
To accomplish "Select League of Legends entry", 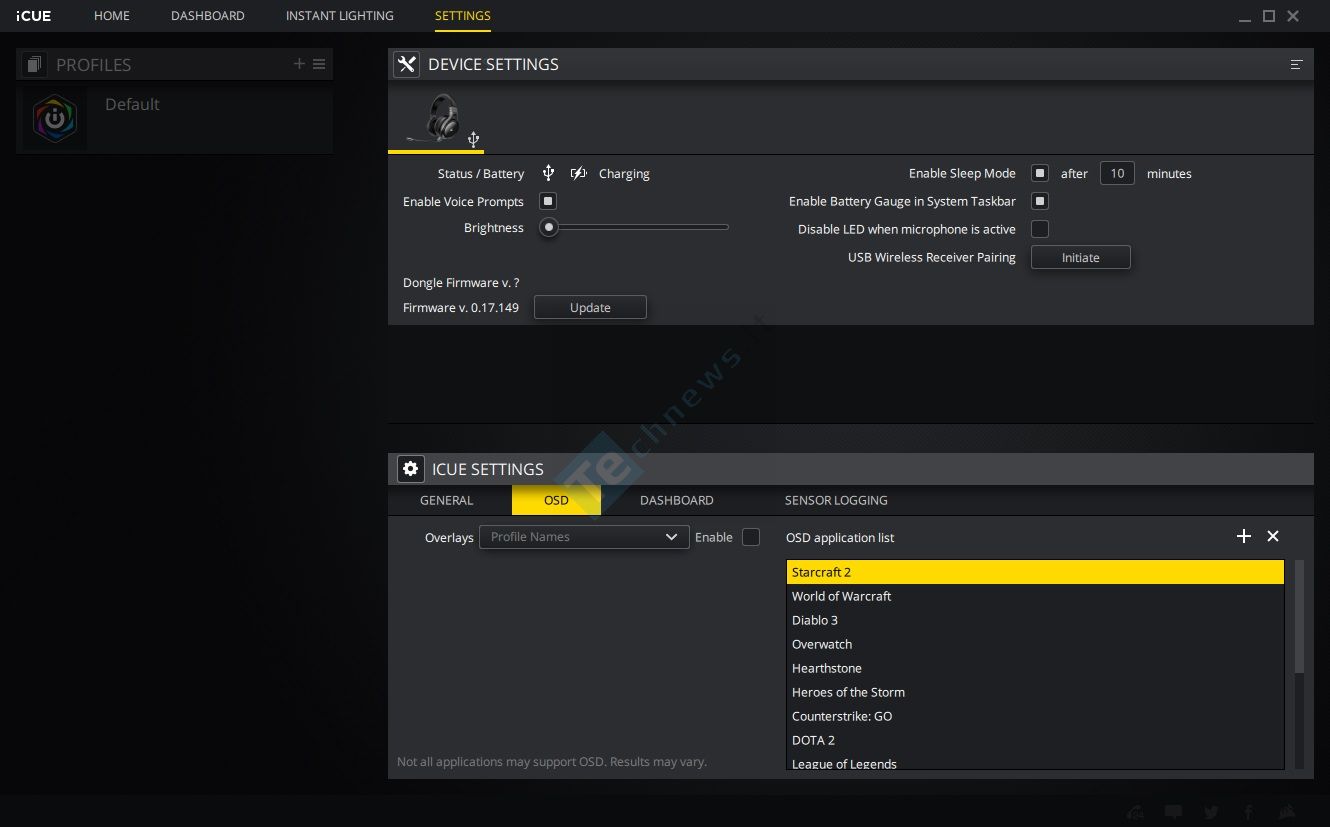I will [1035, 762].
